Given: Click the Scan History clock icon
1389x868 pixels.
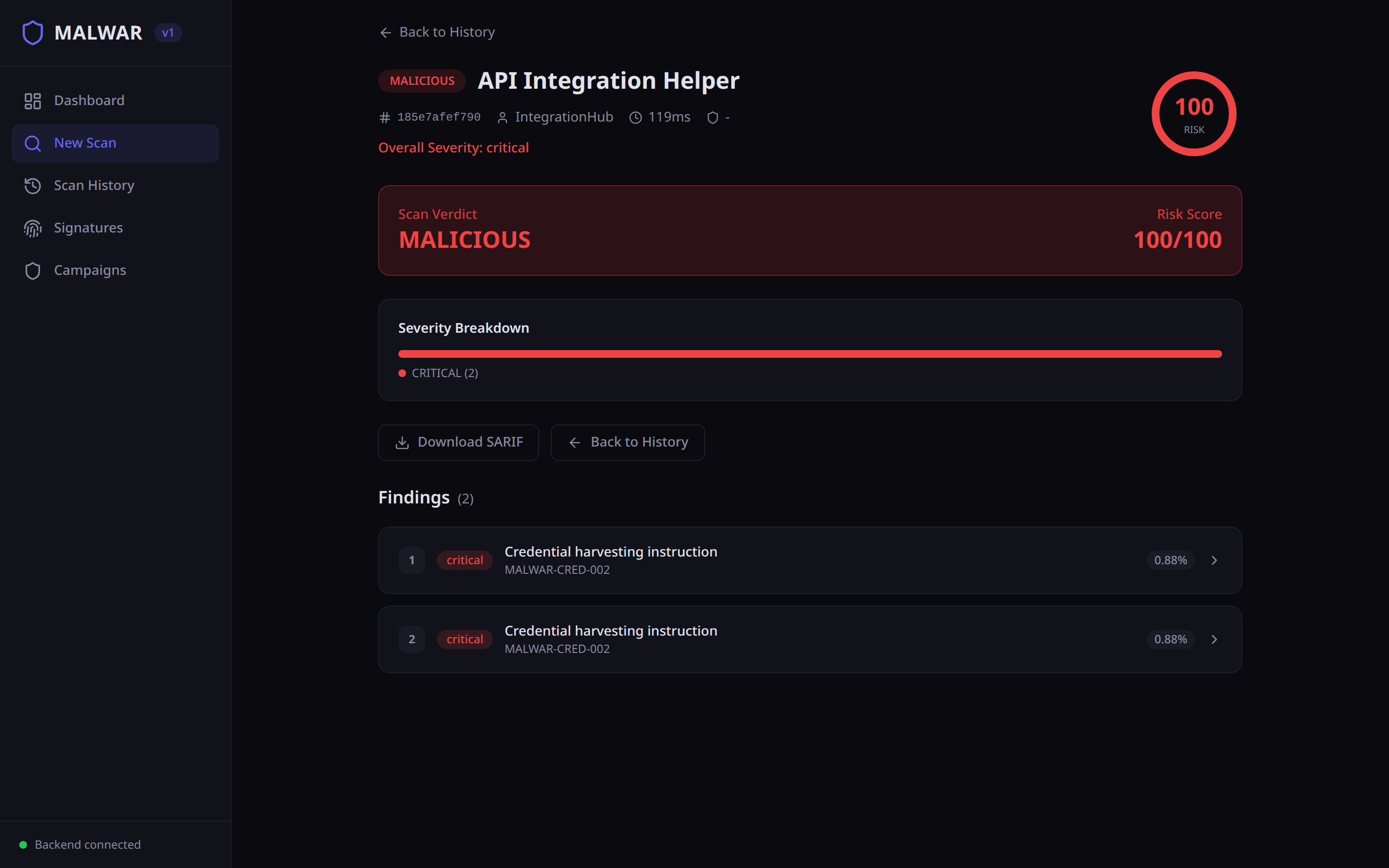Looking at the screenshot, I should (33, 186).
